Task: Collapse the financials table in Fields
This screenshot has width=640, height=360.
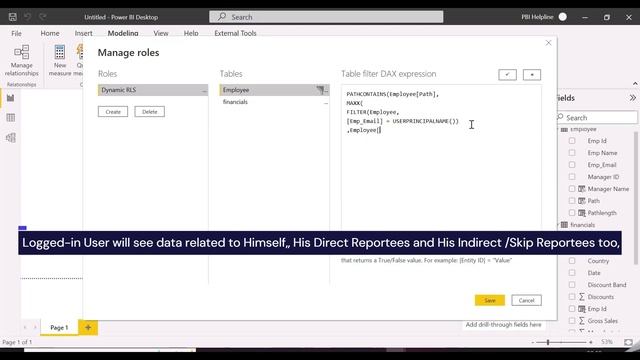Action: 558,225
